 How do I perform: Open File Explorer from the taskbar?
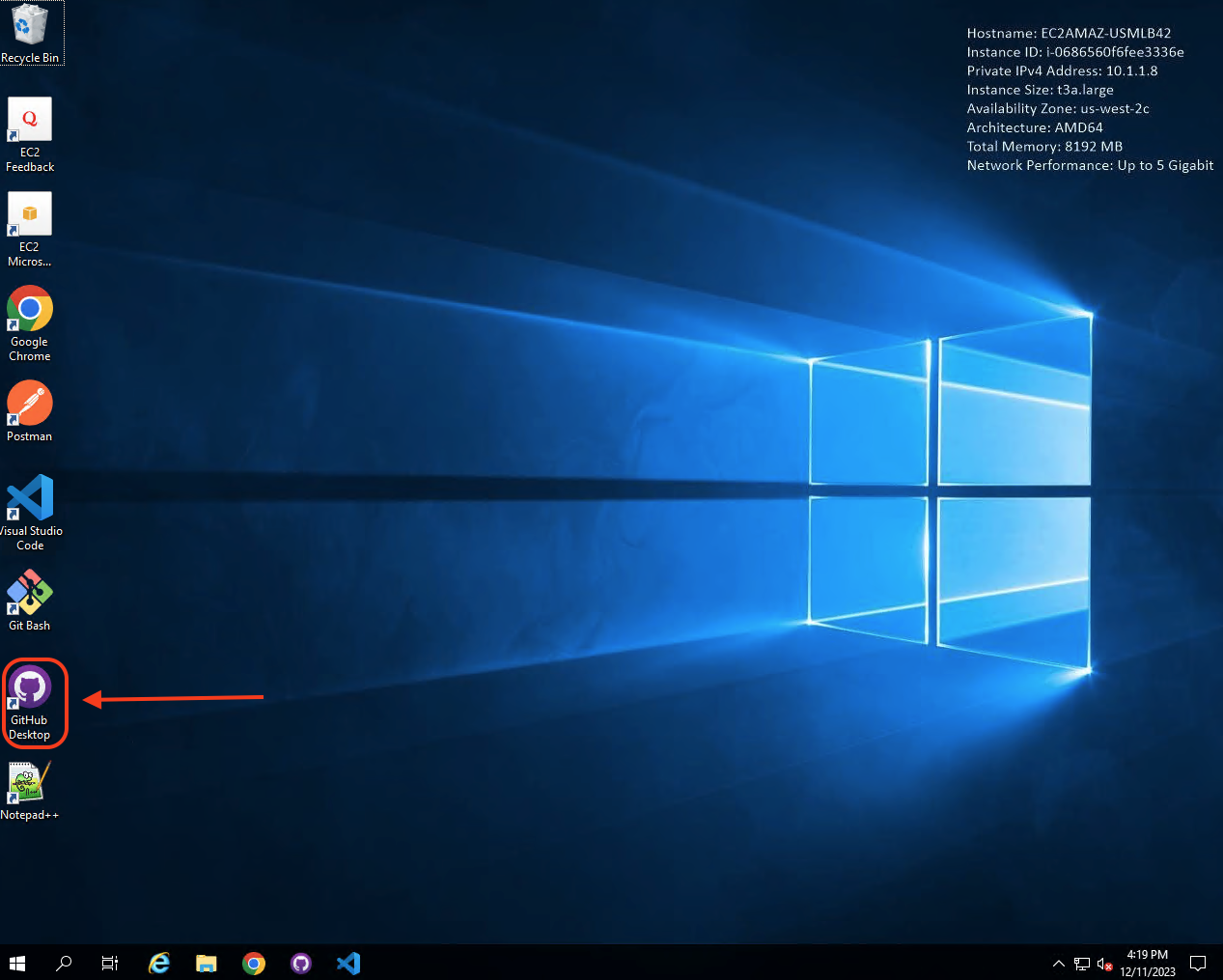coord(207,963)
